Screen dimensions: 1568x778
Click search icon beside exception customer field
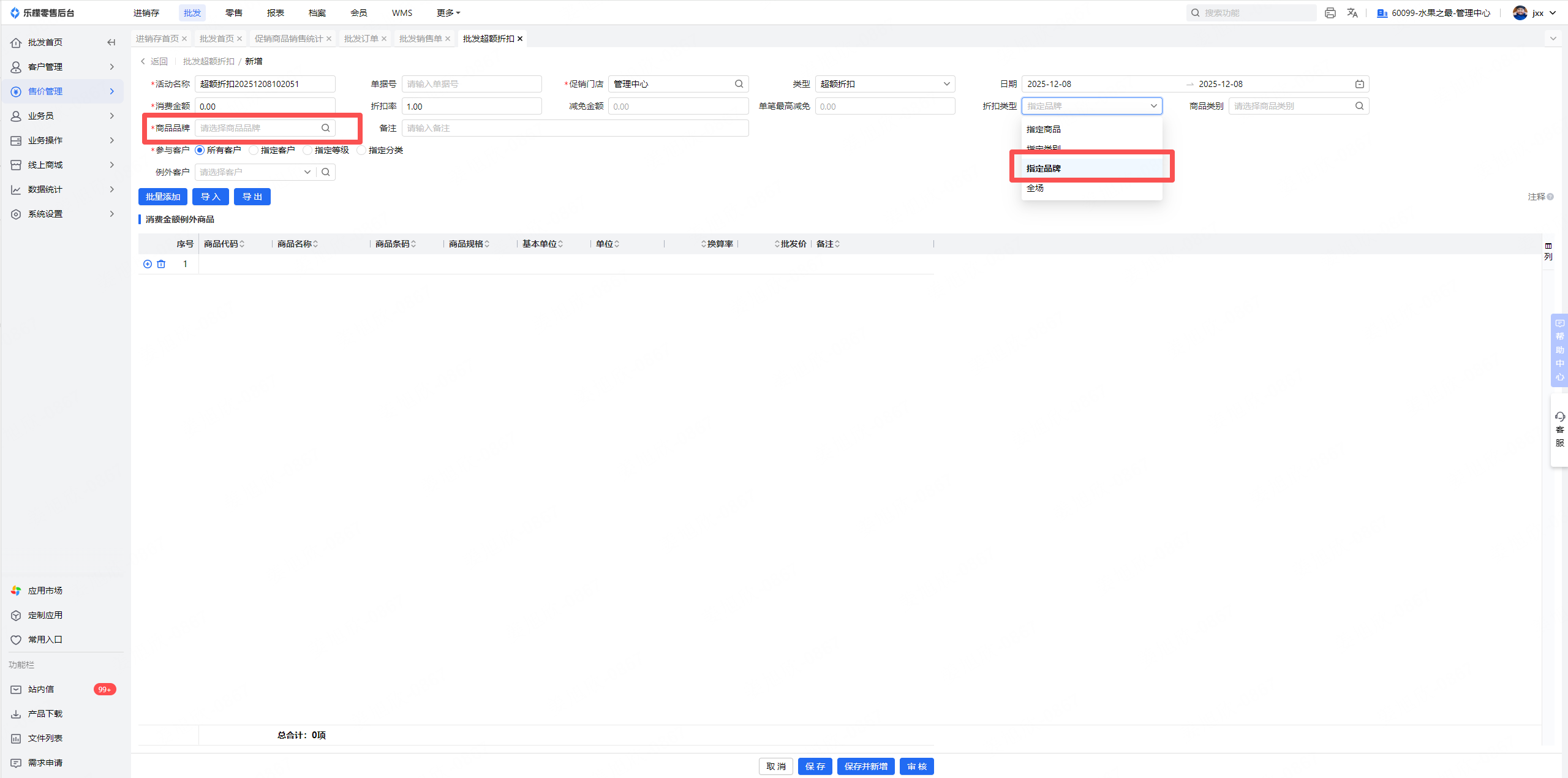[326, 172]
